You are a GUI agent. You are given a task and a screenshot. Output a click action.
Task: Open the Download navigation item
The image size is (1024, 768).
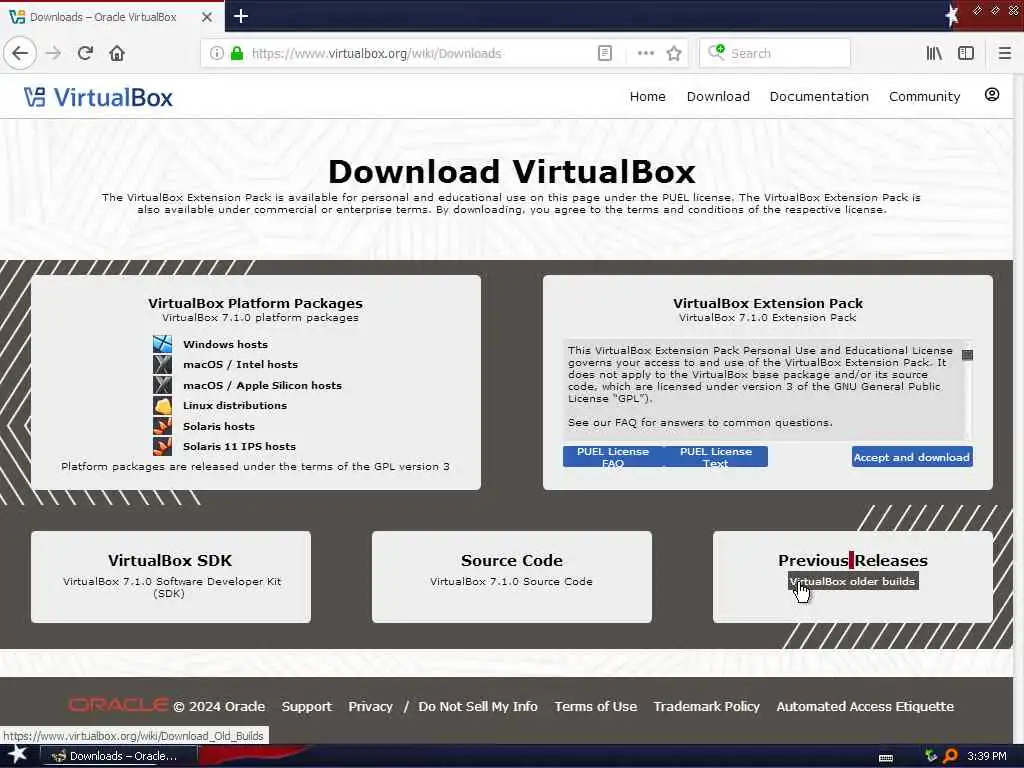(718, 97)
